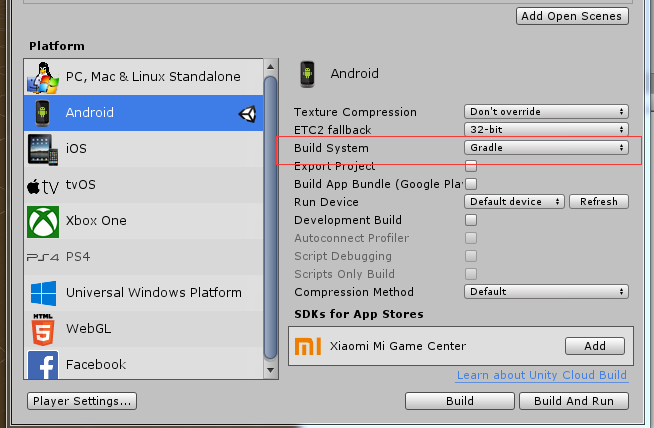Click the Xiaomi Mi logo icon
This screenshot has height=428, width=654.
(311, 346)
